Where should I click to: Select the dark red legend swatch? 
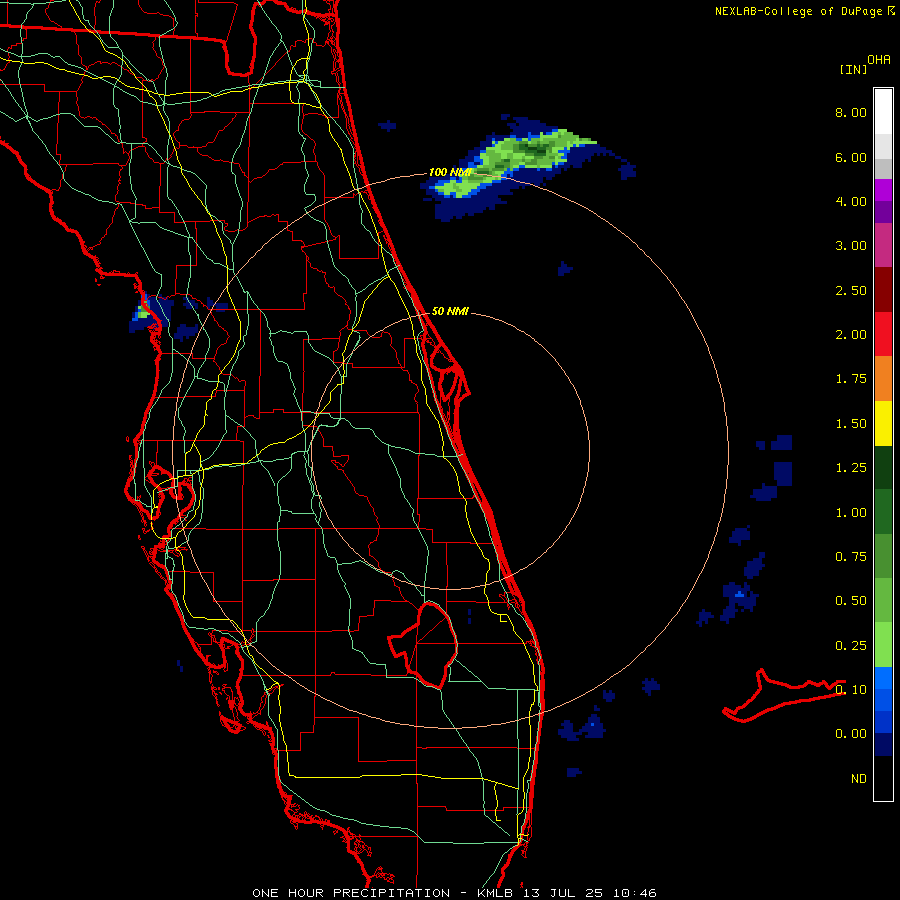[883, 290]
